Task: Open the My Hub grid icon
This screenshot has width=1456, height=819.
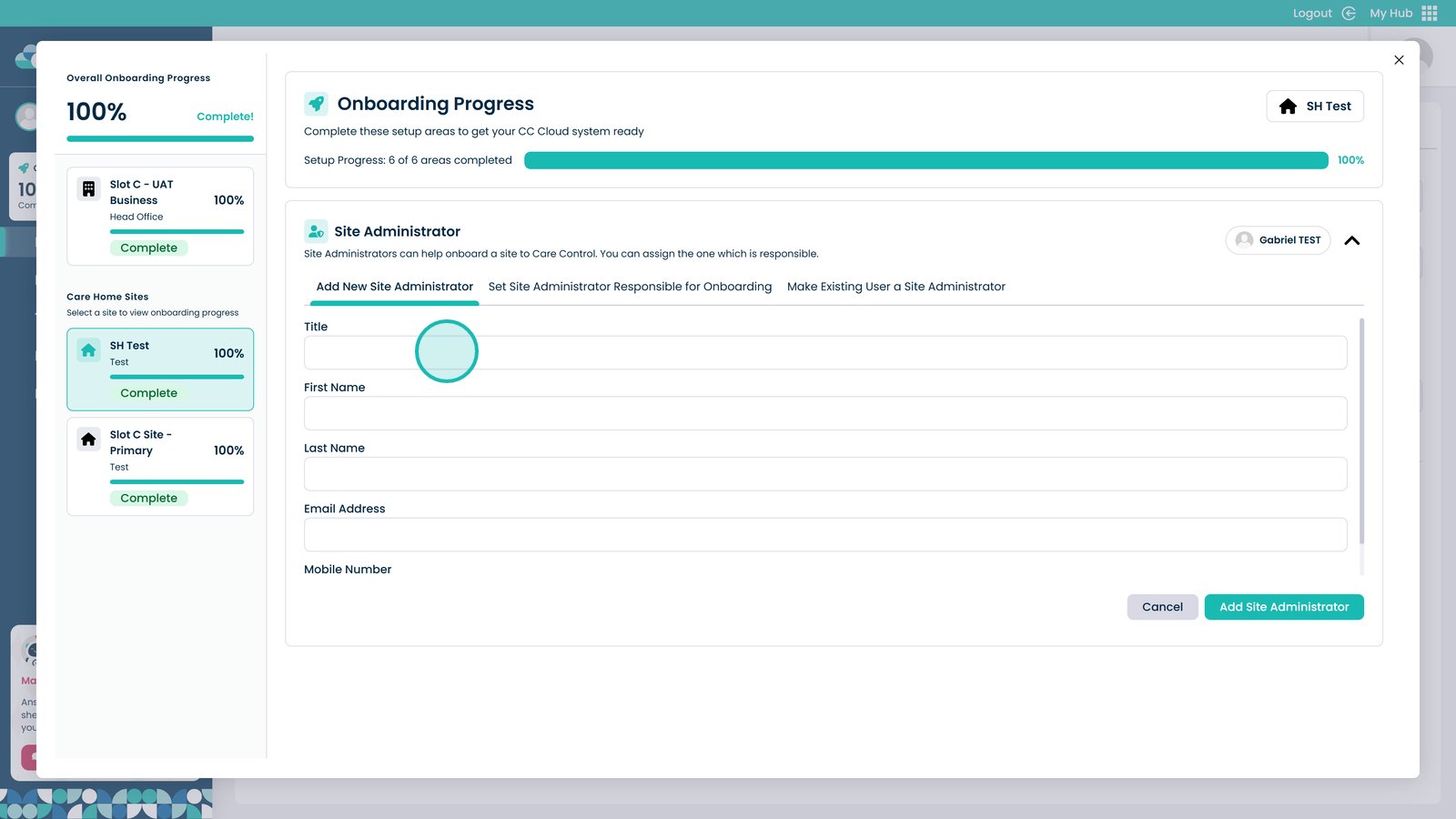Action: 1430,14
